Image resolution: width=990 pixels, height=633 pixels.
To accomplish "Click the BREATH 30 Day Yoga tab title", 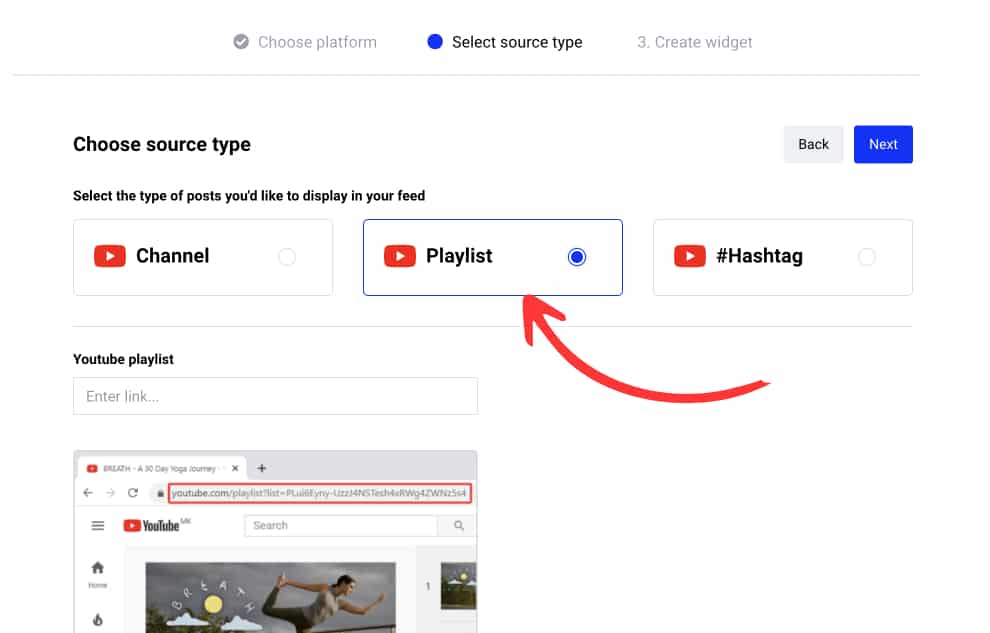I will [159, 468].
